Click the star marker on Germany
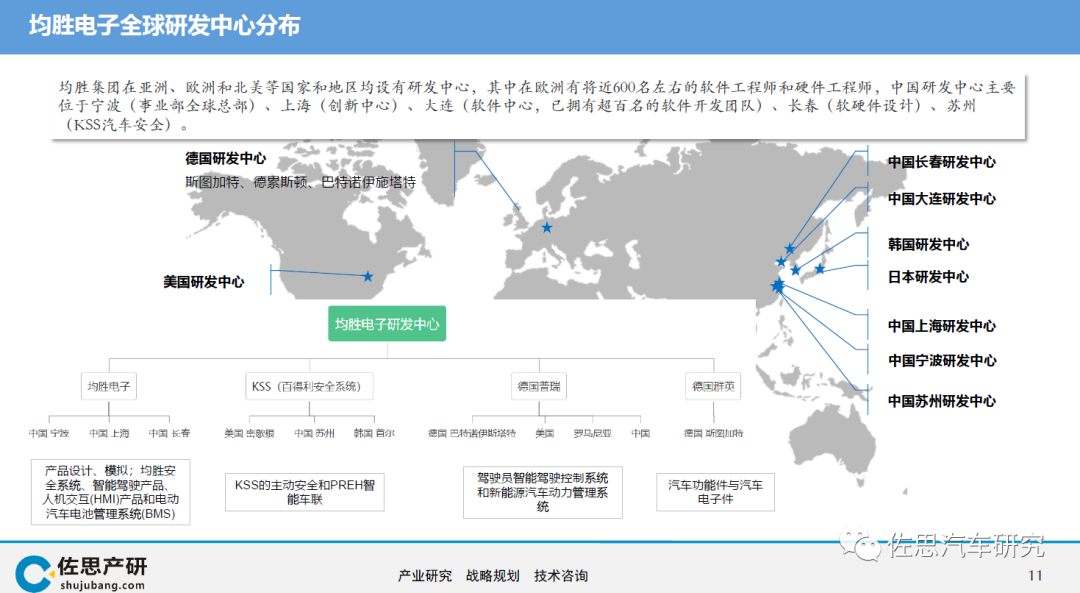Viewport: 1080px width, 593px height. (x=546, y=227)
